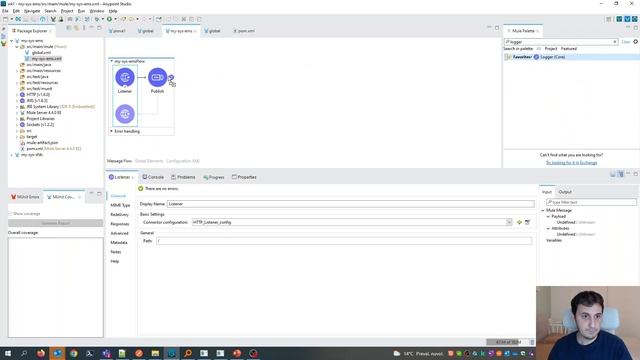Screen dimensions: 640x360
Task: Open the MUnit Errors tab
Action: pyautogui.click(x=25, y=197)
